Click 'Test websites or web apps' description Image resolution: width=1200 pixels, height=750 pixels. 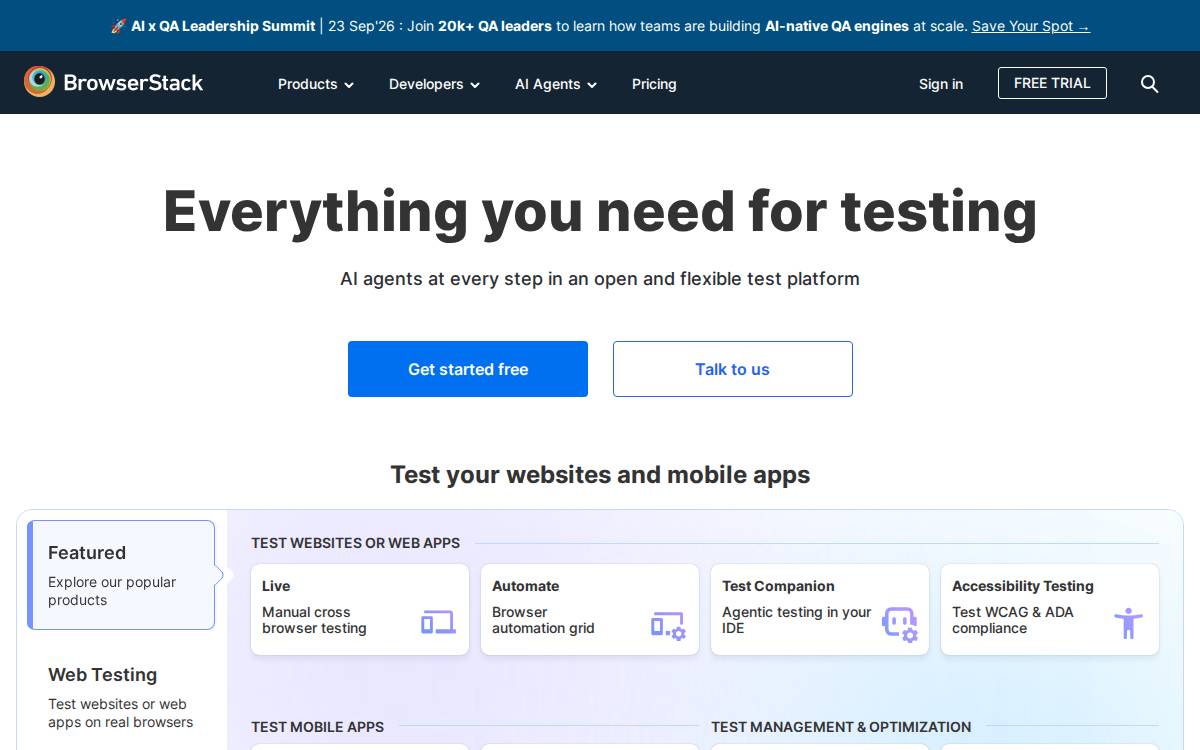(121, 713)
